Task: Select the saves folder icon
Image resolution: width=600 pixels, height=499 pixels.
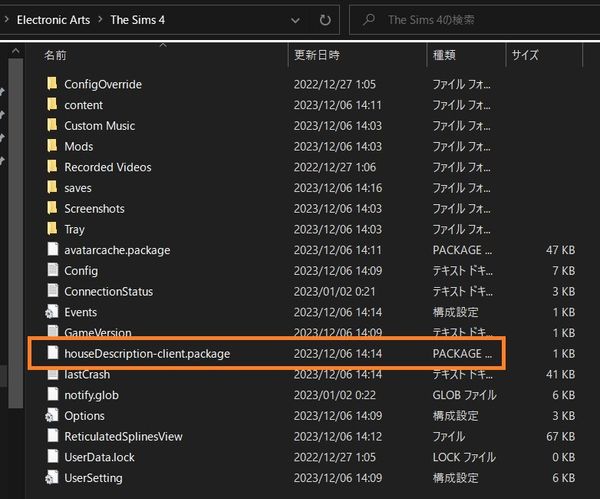Action: pyautogui.click(x=52, y=187)
